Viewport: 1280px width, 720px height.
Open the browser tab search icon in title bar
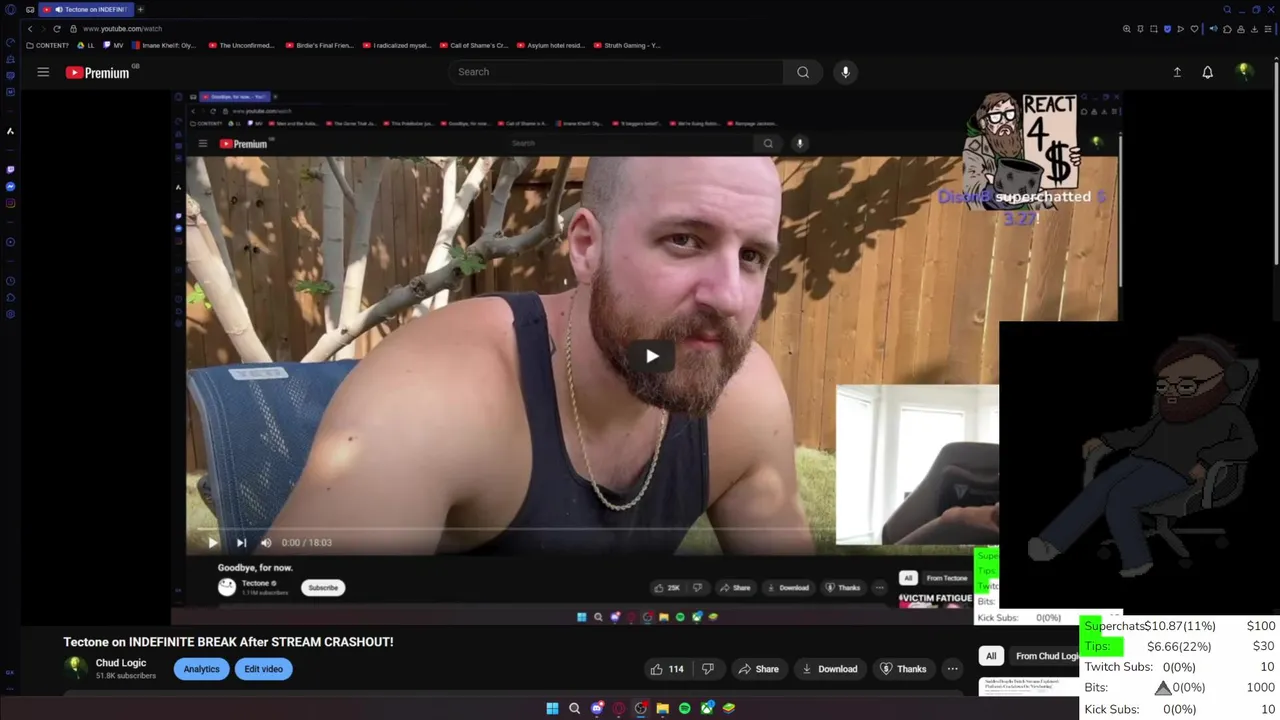[x=1227, y=9]
